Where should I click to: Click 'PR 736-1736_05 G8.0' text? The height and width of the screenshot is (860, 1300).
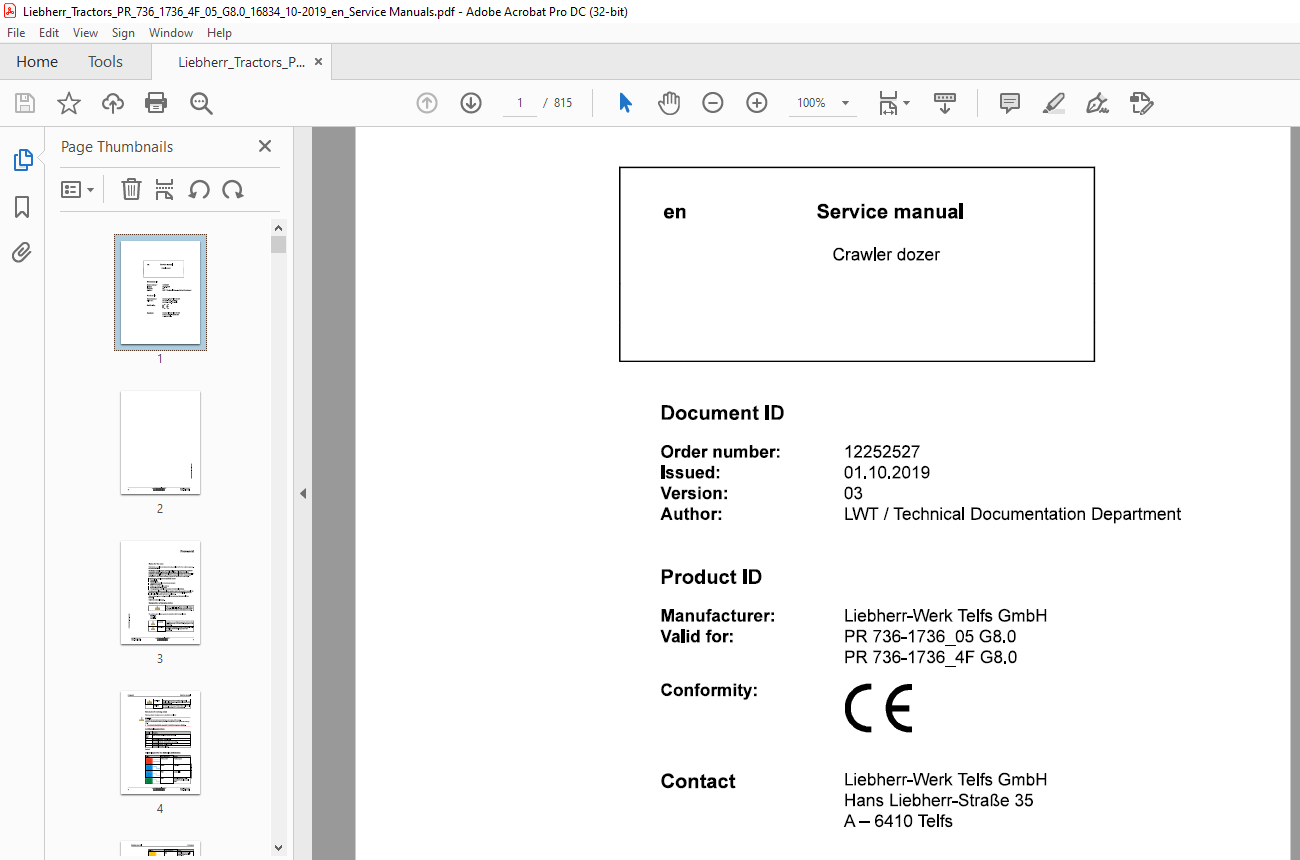click(931, 637)
